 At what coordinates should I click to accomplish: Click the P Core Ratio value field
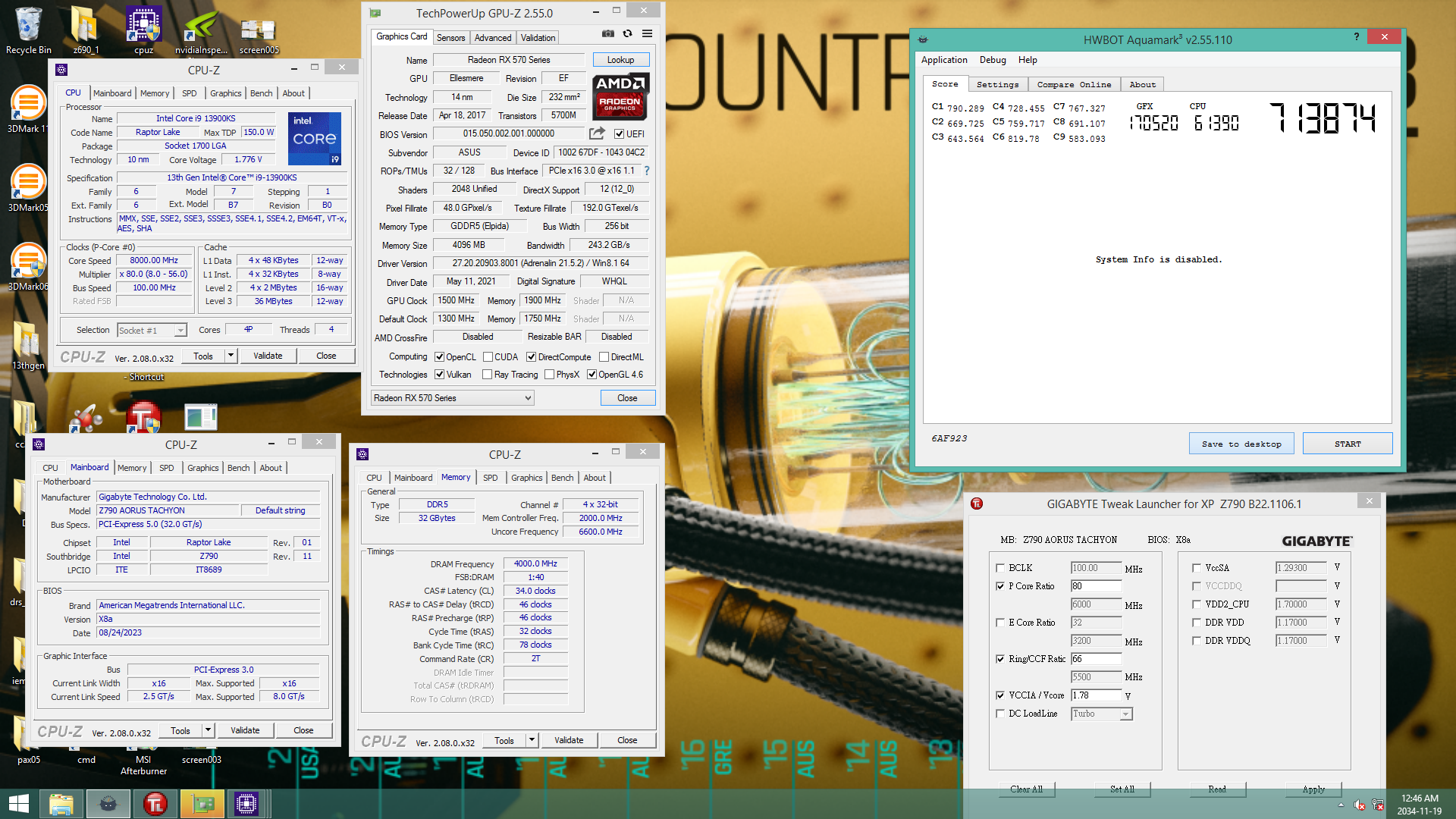(1096, 586)
